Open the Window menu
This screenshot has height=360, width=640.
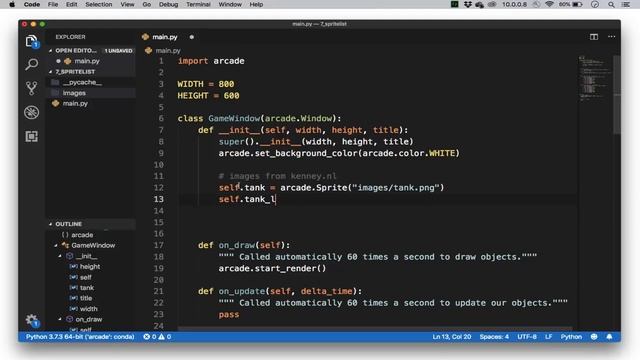[x=230, y=4]
